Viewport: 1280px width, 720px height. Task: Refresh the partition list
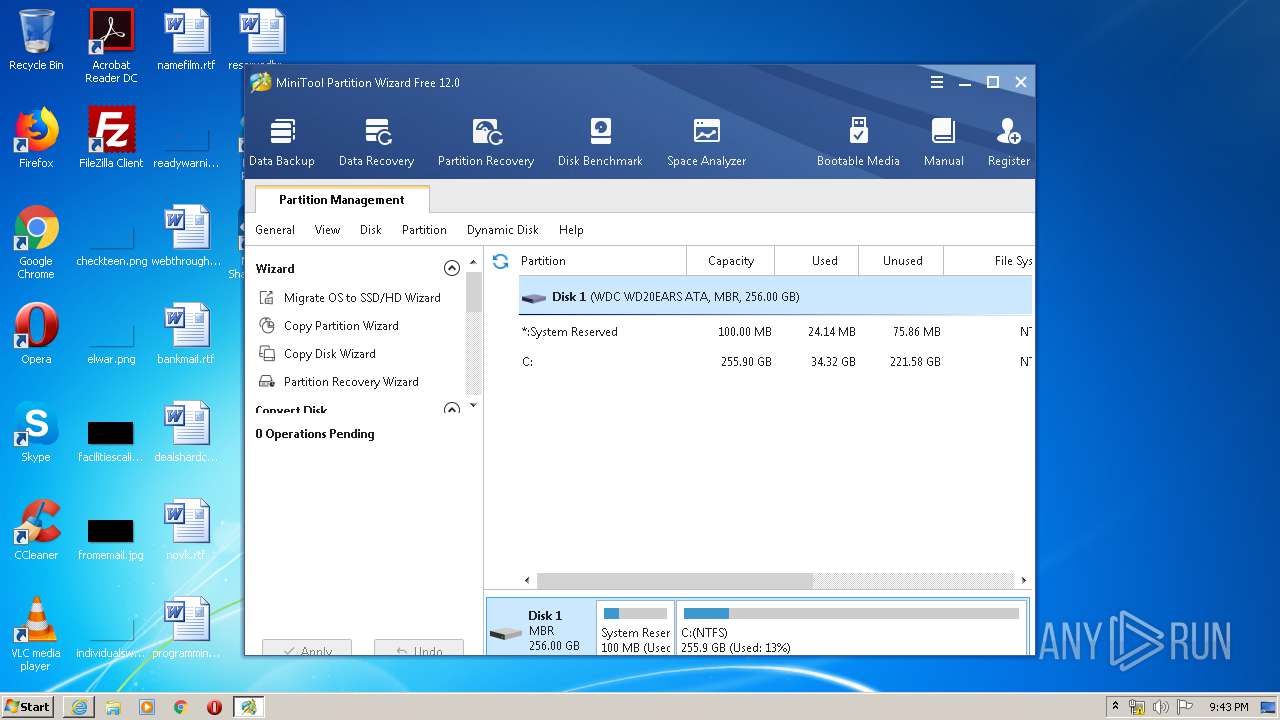point(501,261)
